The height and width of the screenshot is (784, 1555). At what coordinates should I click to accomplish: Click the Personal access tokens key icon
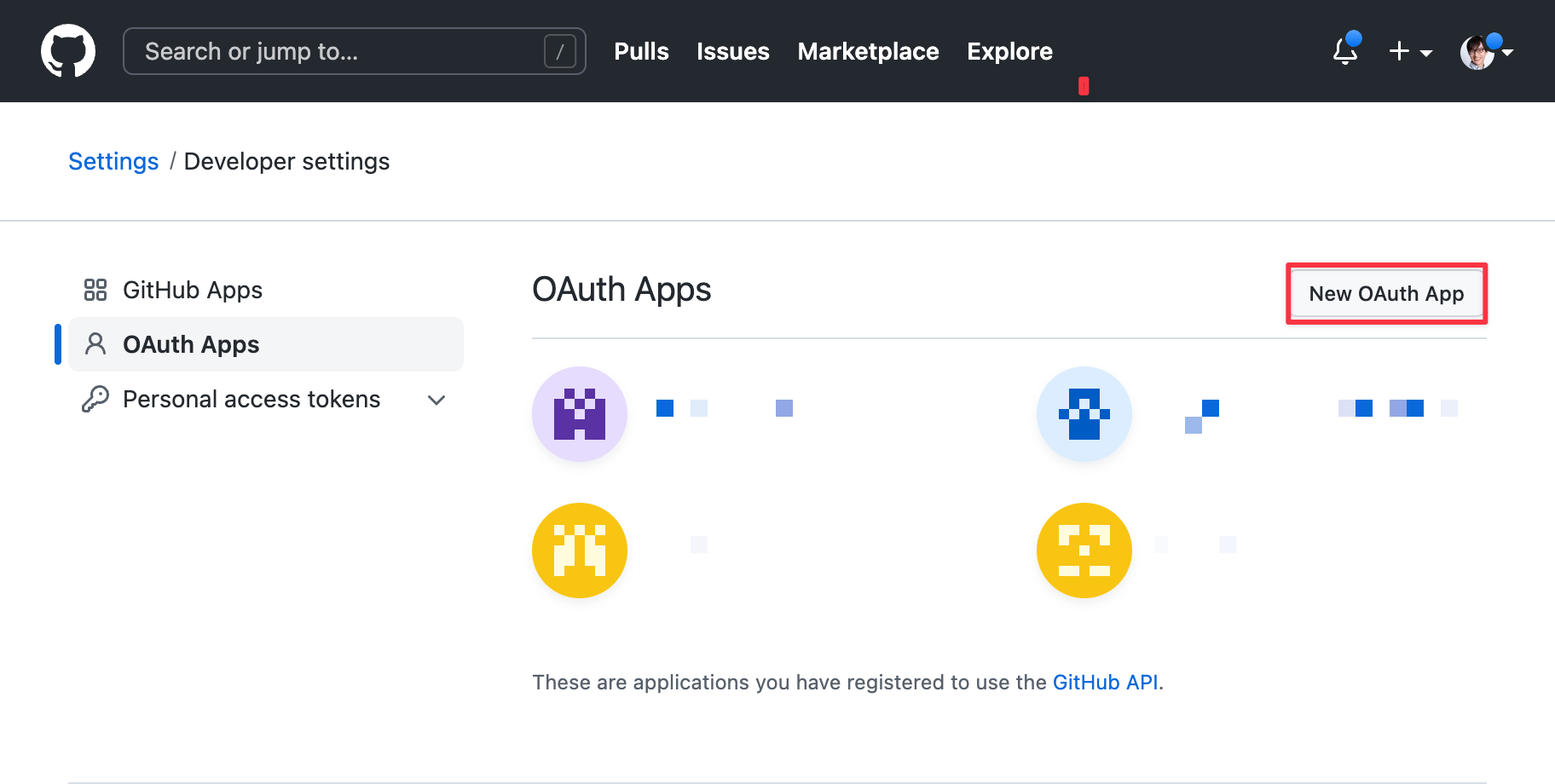tap(95, 399)
